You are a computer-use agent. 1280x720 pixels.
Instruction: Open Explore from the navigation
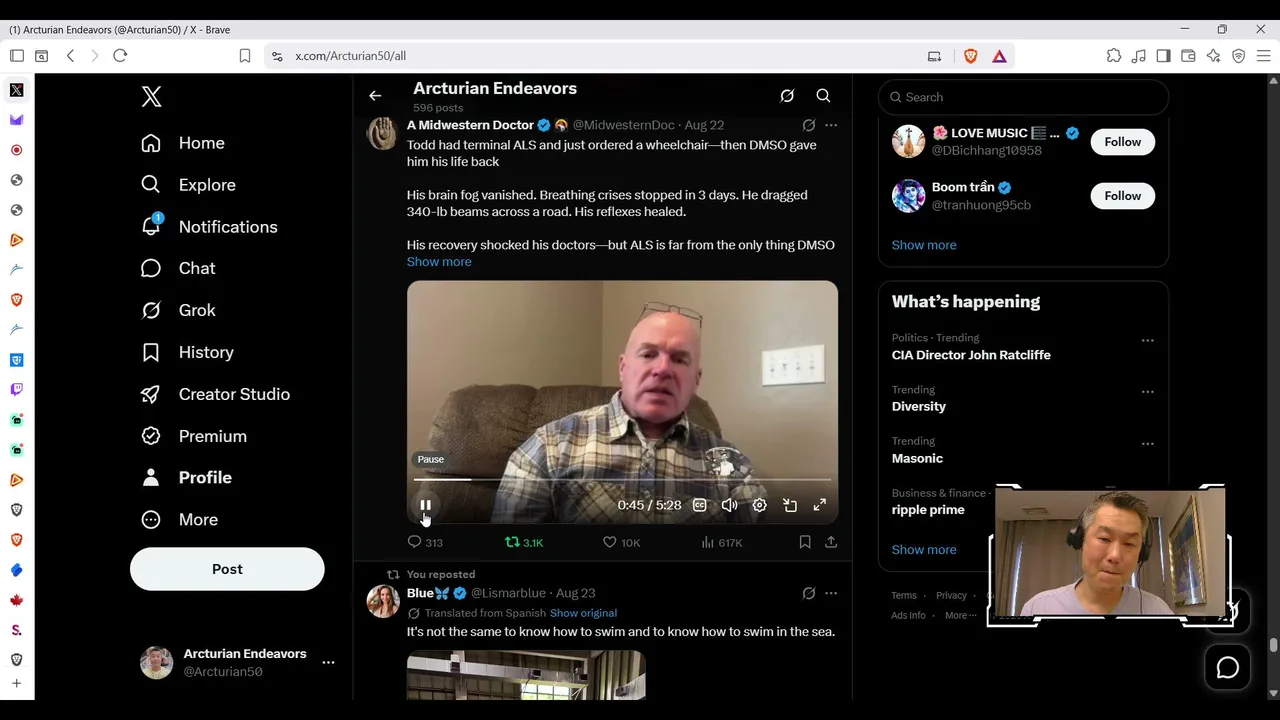pyautogui.click(x=189, y=185)
